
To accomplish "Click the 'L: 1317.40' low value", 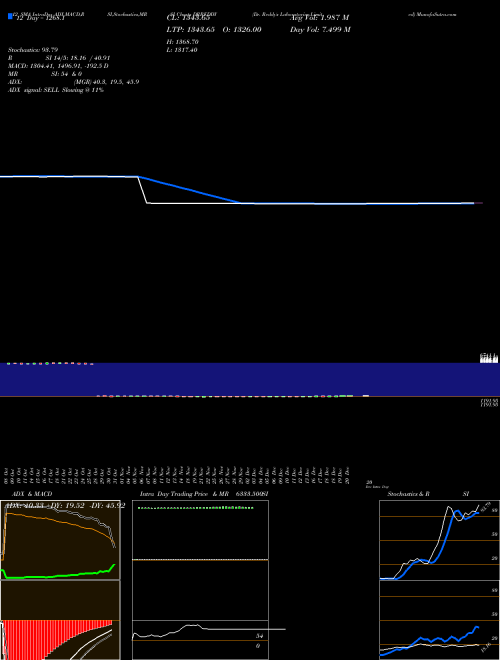I will click(182, 50).
